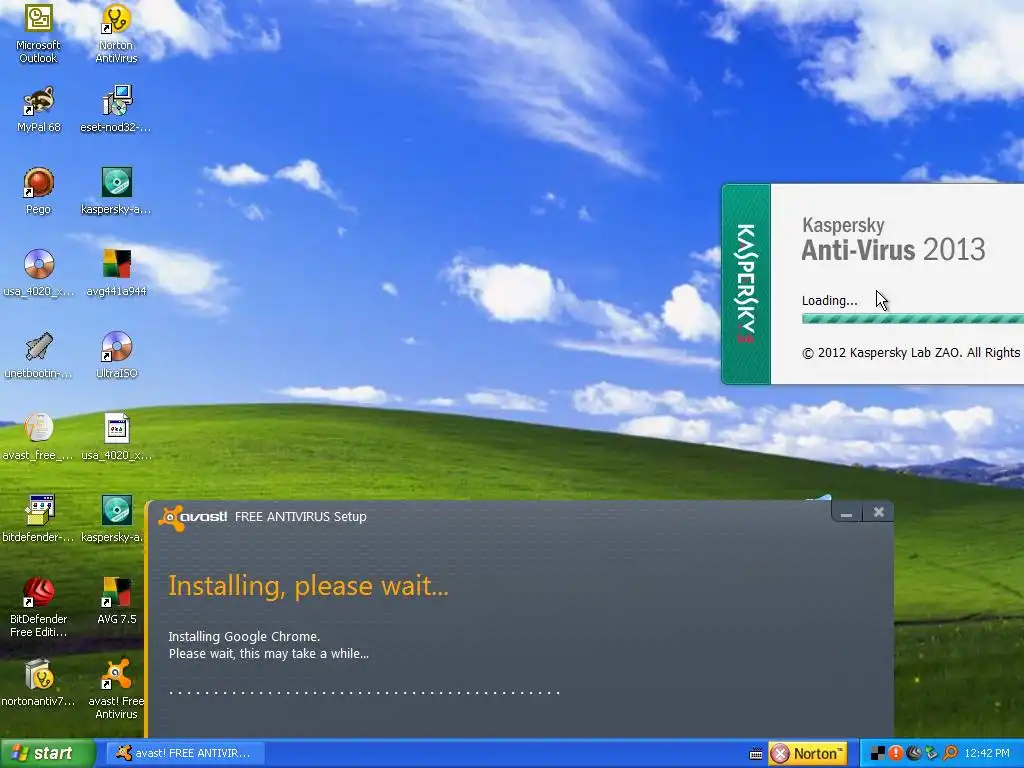Close the avast! FREE ANTIVIRUS Setup window
This screenshot has width=1024, height=768.
[x=878, y=513]
